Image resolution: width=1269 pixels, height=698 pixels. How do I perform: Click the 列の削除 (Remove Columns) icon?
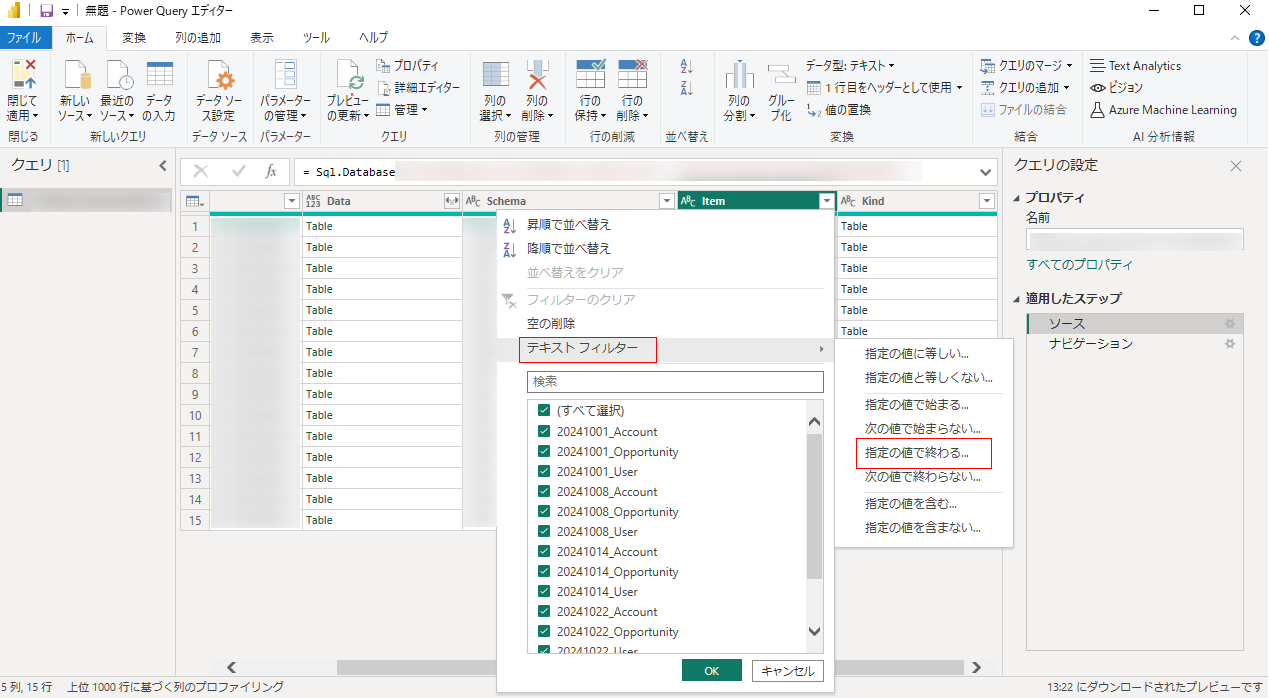tap(537, 77)
